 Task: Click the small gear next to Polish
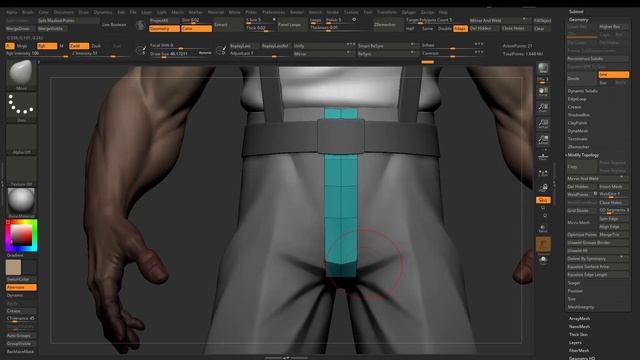click(354, 20)
